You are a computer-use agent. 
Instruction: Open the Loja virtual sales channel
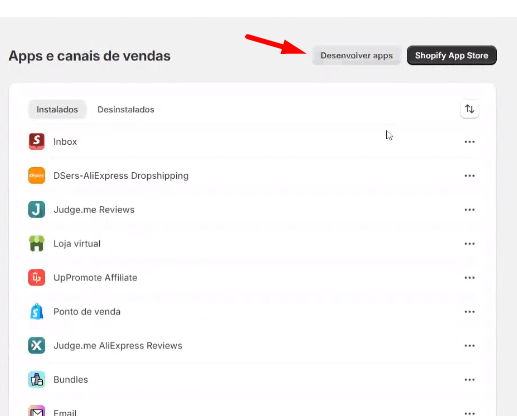(77, 244)
